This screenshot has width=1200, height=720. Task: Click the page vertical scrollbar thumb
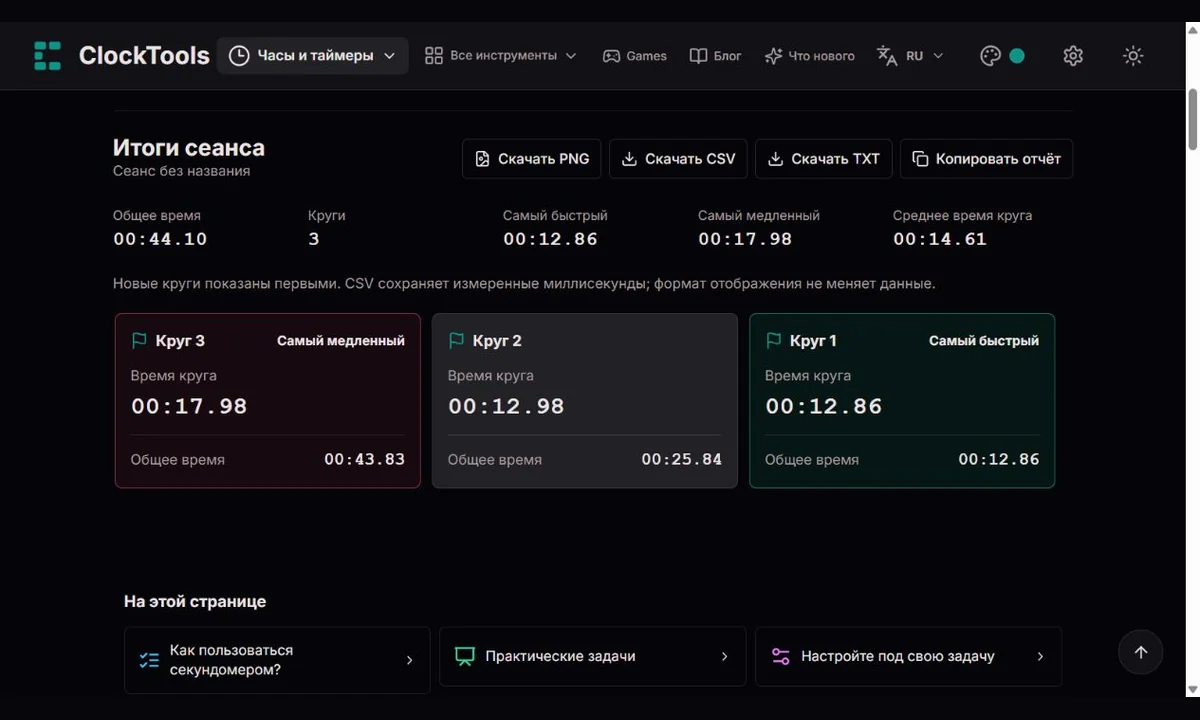tap(1192, 120)
